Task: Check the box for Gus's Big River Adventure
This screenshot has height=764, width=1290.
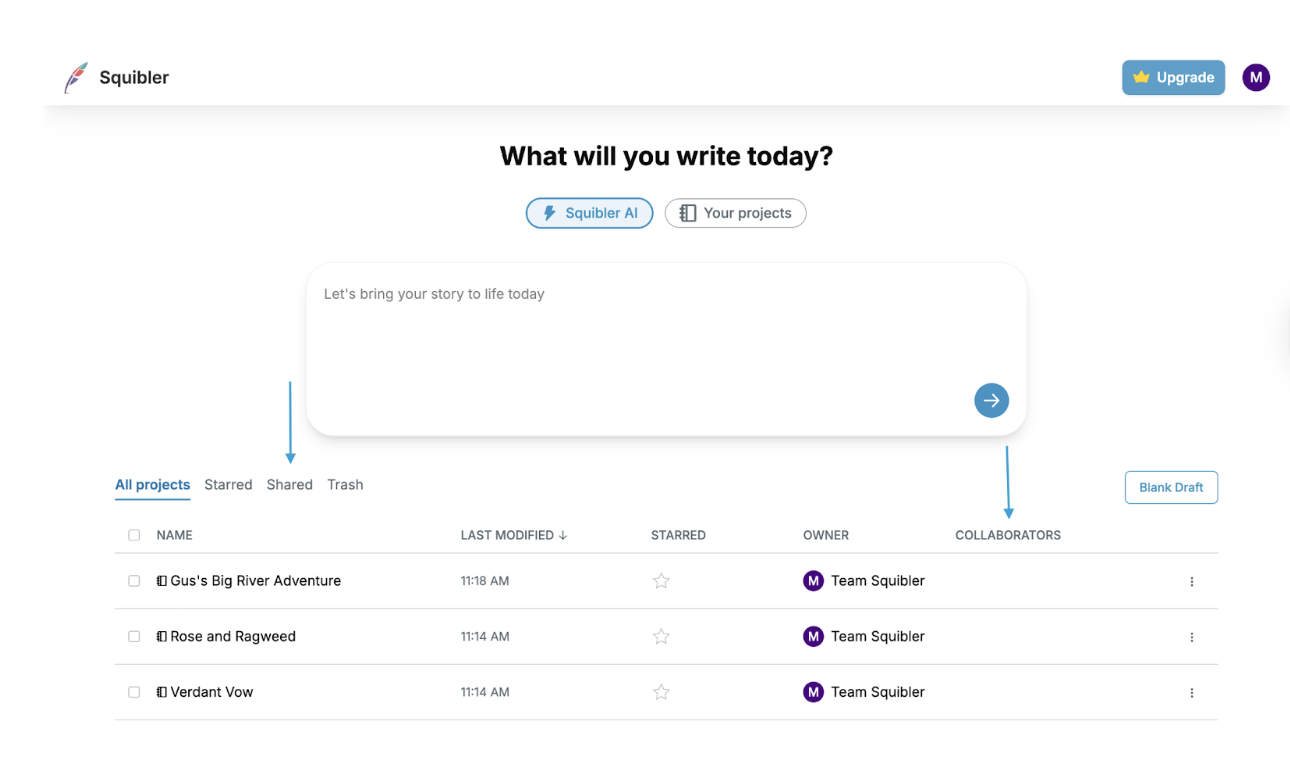Action: point(134,581)
